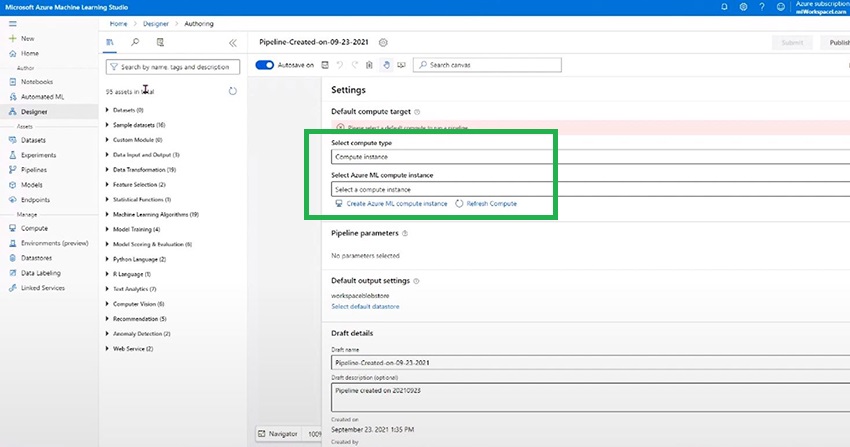Screen dimensions: 850x447
Task: Open pipeline settings gear next to pipeline name
Action: (383, 42)
